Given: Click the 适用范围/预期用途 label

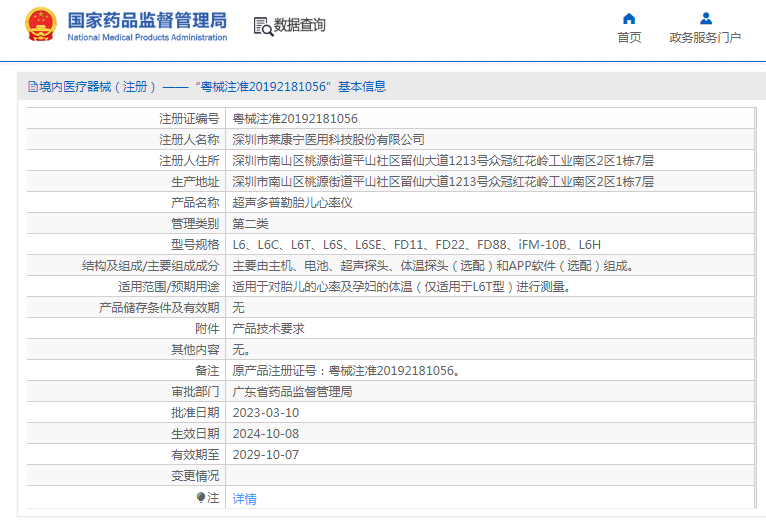Looking at the screenshot, I should (169, 287).
